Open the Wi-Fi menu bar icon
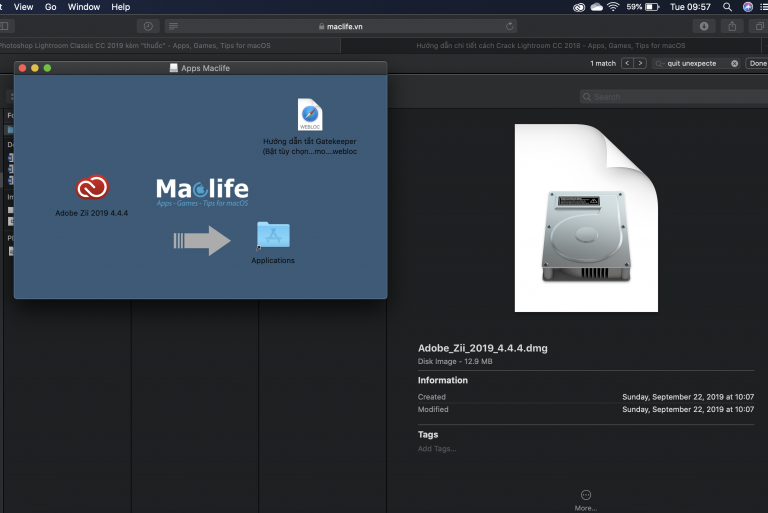The width and height of the screenshot is (768, 513). pos(613,7)
